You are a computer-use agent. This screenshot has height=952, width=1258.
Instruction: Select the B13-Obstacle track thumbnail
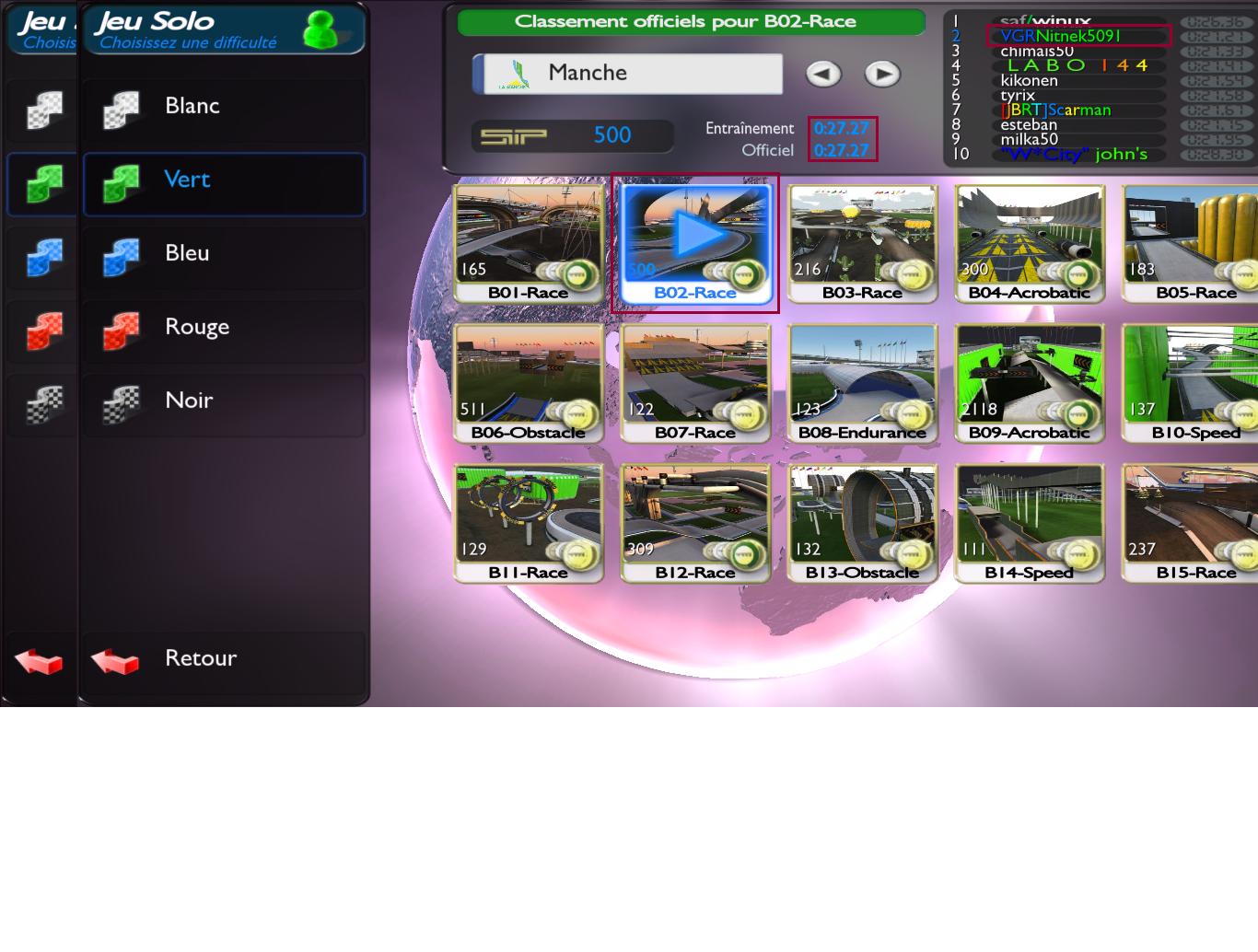point(862,521)
